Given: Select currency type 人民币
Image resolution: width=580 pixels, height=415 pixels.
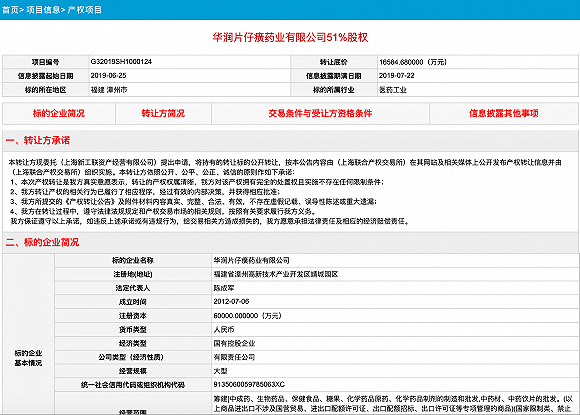Looking at the screenshot, I should tap(224, 329).
